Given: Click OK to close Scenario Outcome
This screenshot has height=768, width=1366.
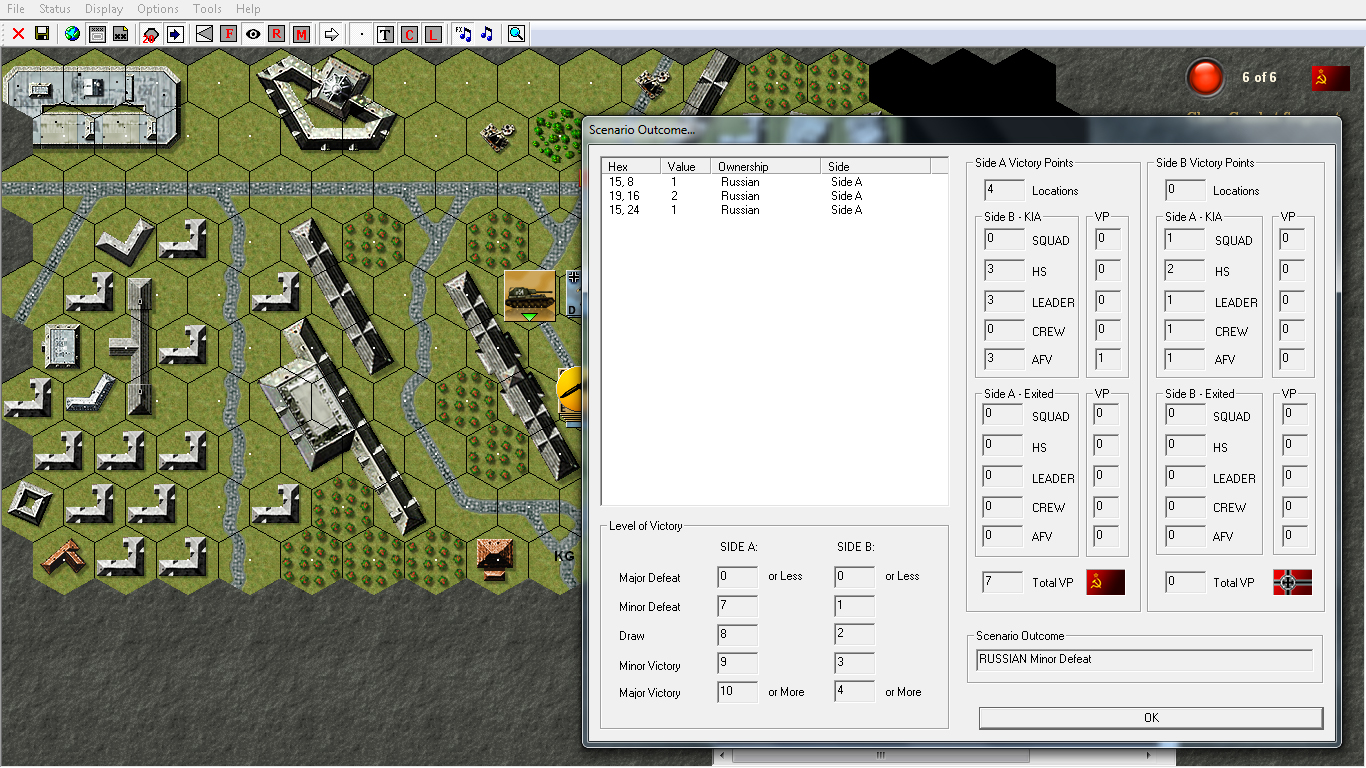Looking at the screenshot, I should [1151, 718].
